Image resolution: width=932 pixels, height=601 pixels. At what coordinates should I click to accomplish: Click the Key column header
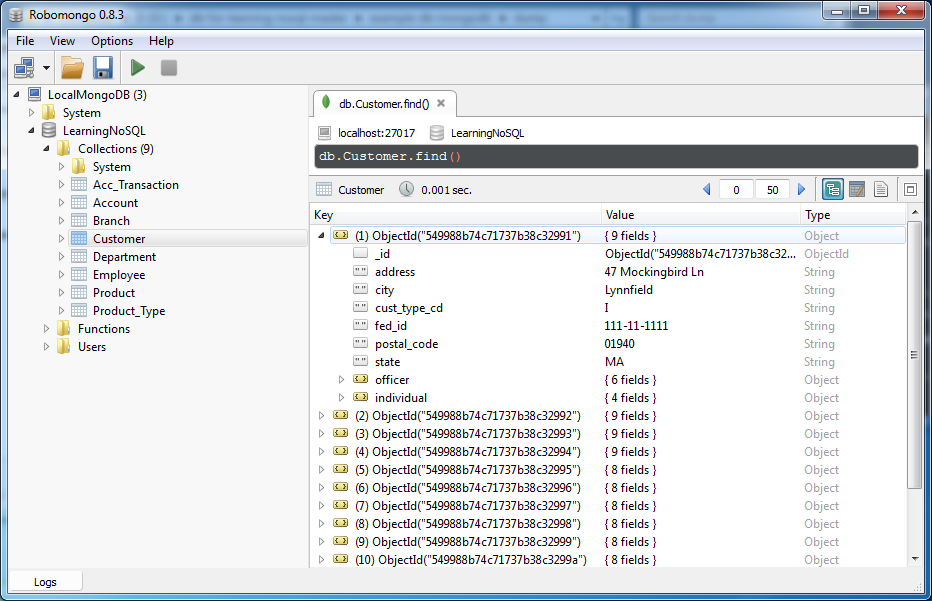[456, 215]
